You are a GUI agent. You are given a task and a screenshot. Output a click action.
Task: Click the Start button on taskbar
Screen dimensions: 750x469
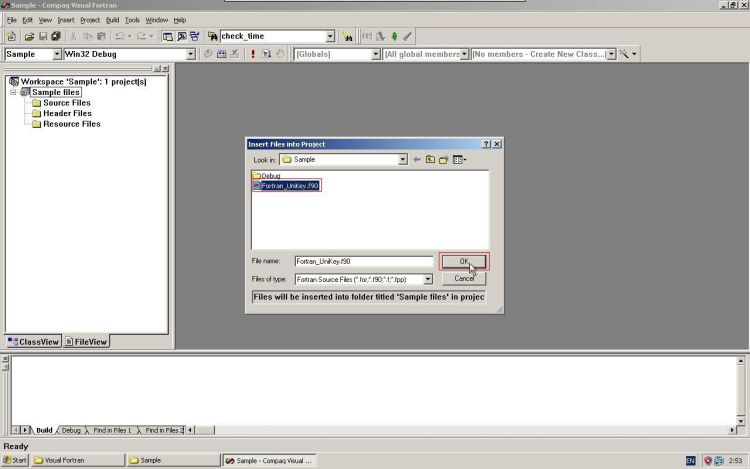tap(15, 460)
